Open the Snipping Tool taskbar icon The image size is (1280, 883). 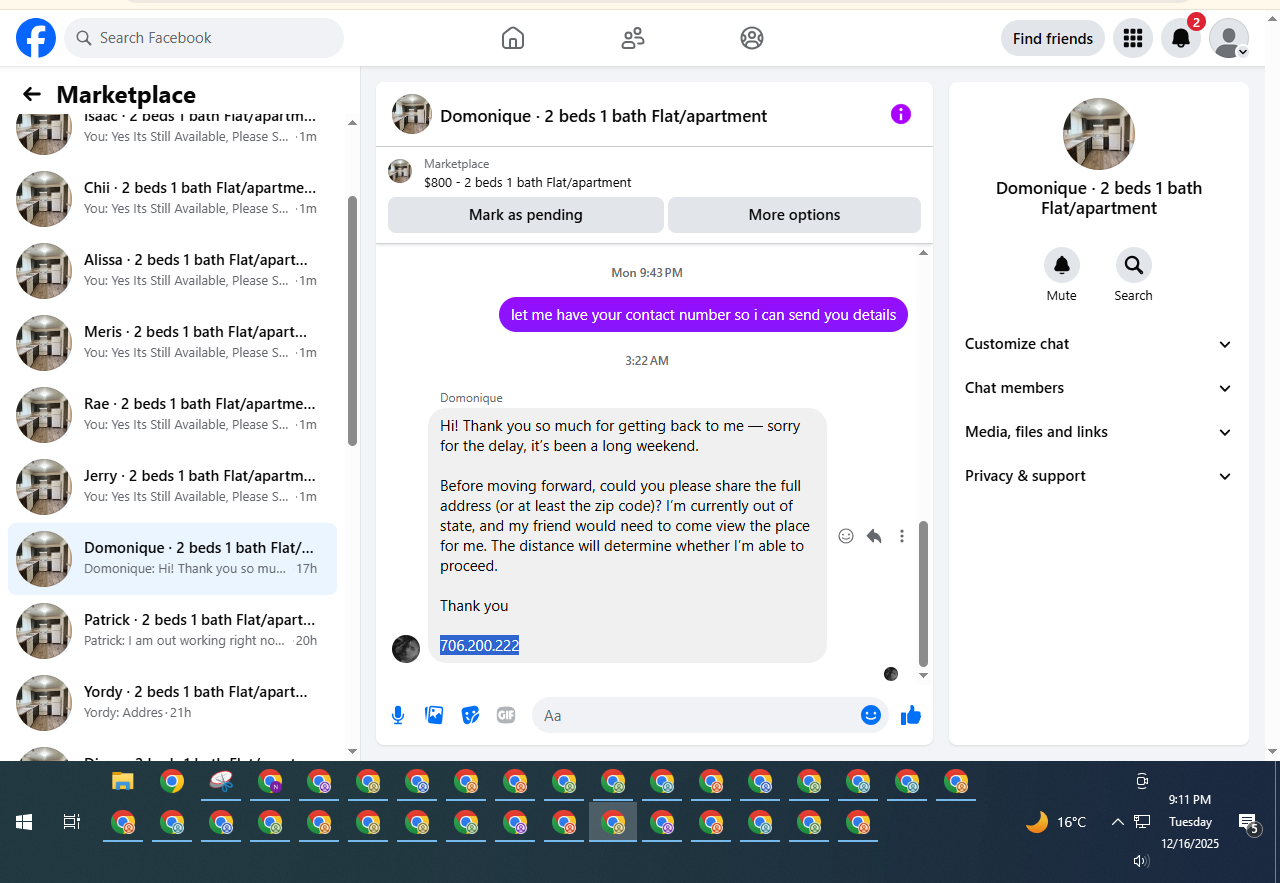pos(221,782)
